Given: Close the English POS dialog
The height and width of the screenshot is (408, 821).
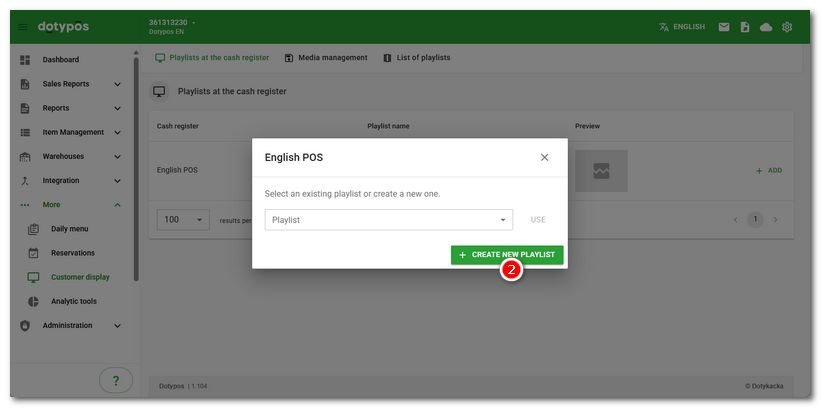Looking at the screenshot, I should click(x=544, y=157).
